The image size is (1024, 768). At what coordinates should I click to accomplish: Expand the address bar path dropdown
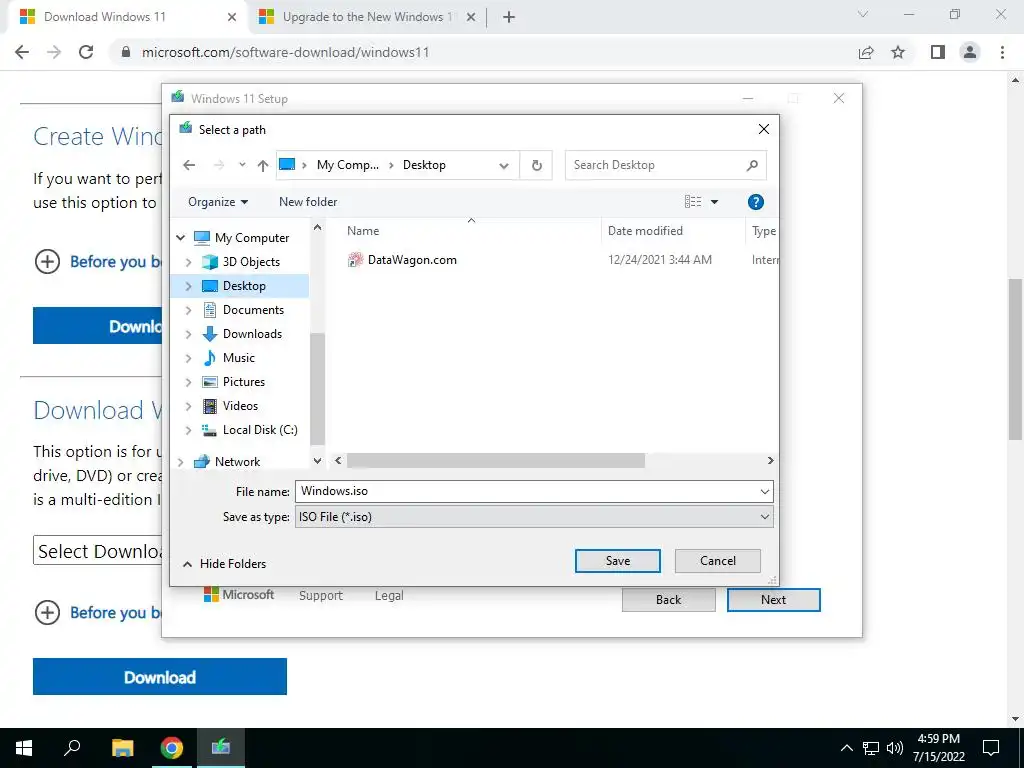(504, 165)
